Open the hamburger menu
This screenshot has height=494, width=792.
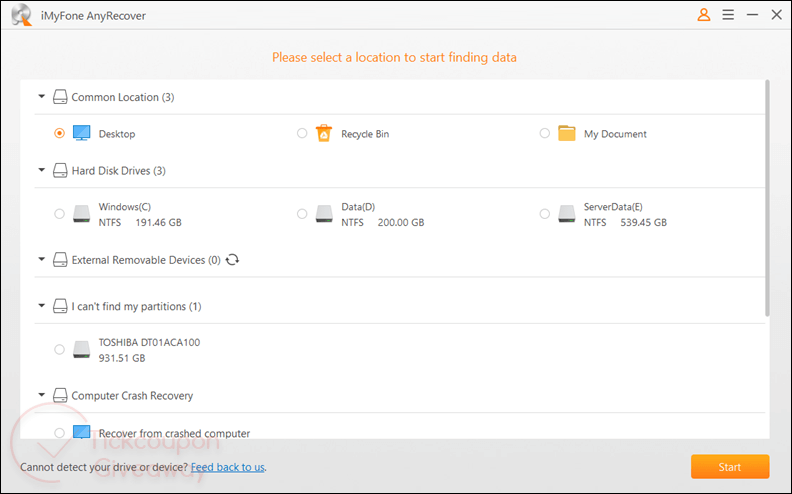(x=728, y=15)
